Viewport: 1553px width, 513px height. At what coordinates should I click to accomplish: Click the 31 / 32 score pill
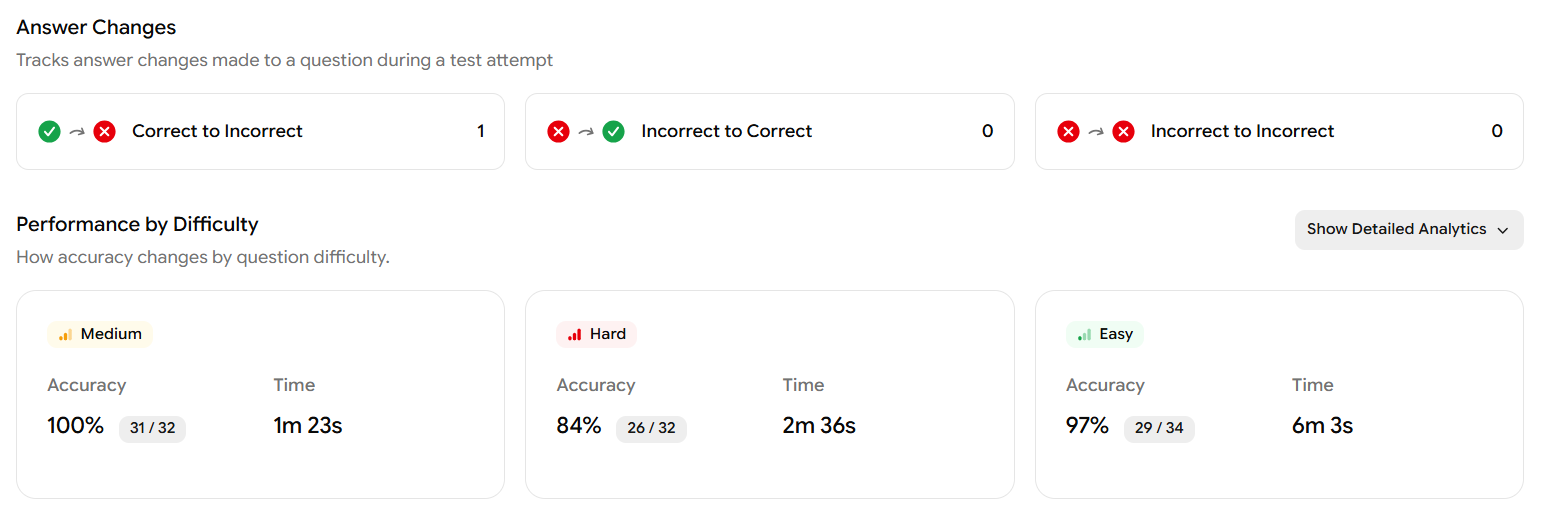tap(152, 428)
